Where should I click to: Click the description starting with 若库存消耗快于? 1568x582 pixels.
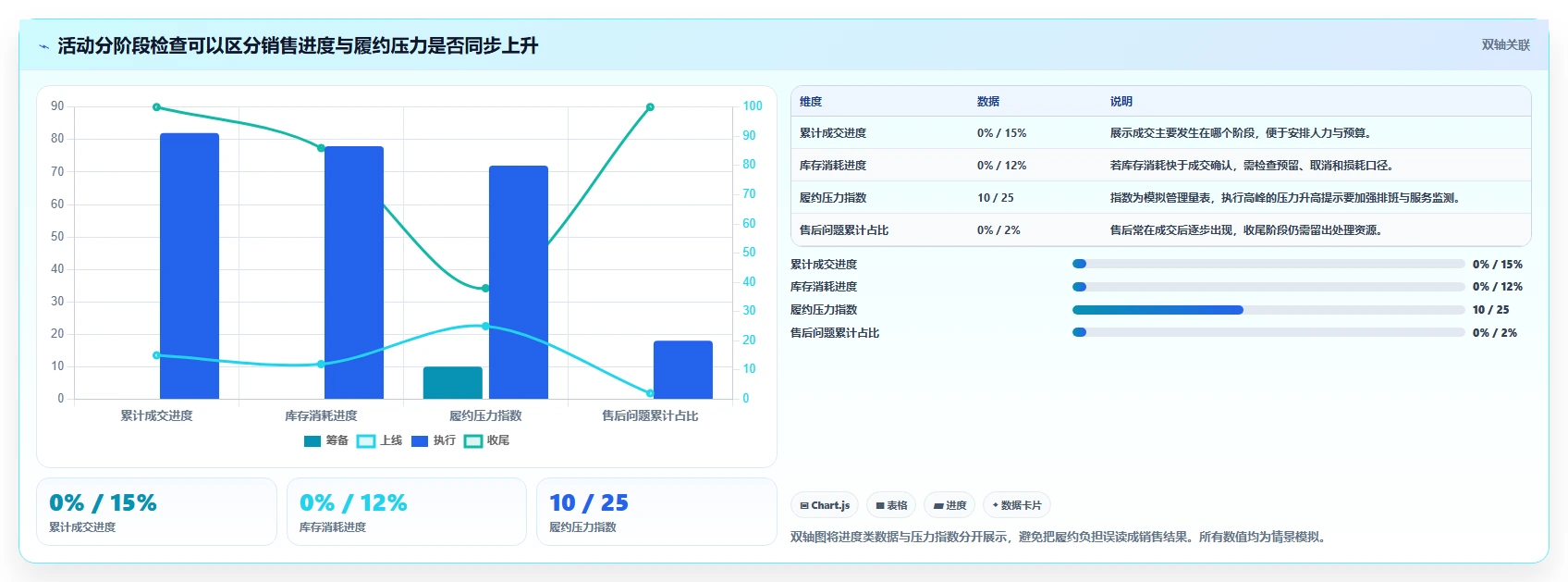point(1253,166)
